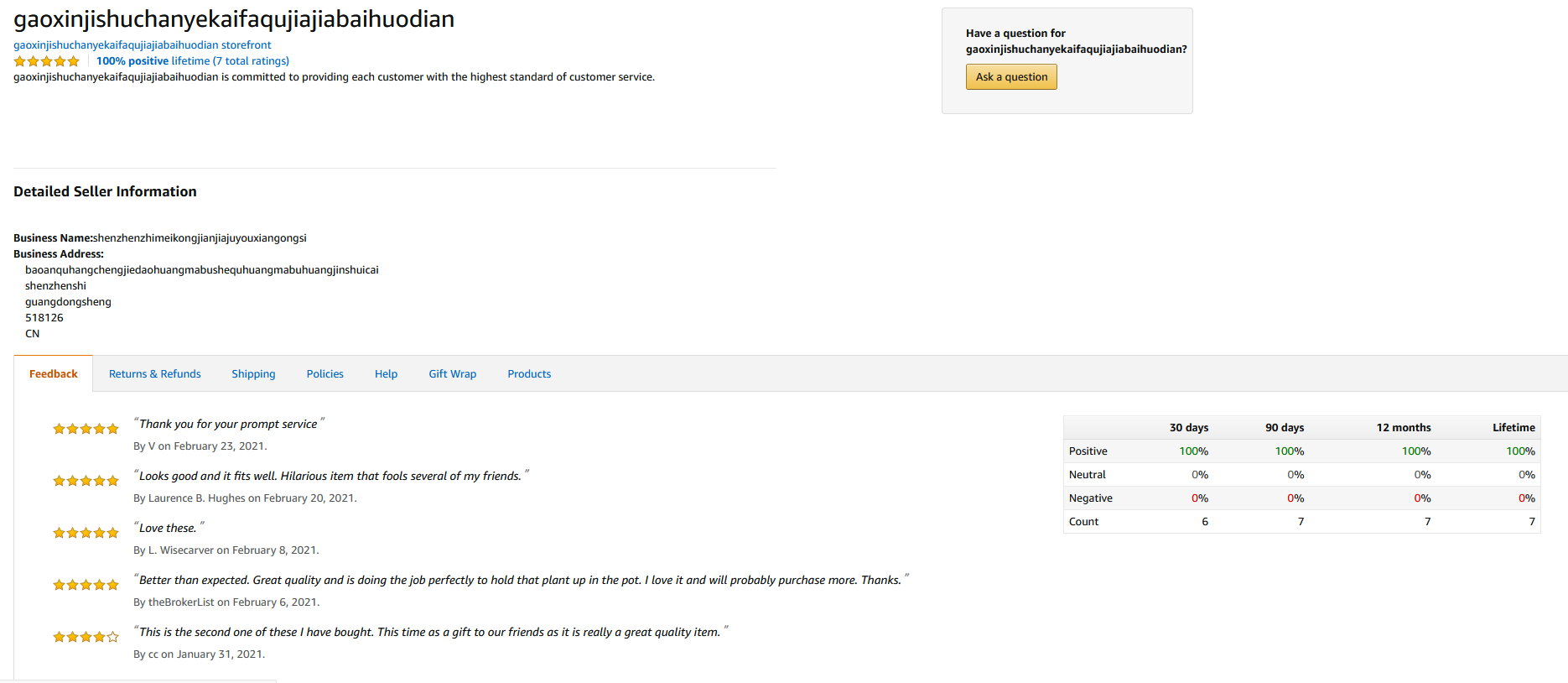
Task: Switch to the Products tab
Action: click(x=529, y=374)
